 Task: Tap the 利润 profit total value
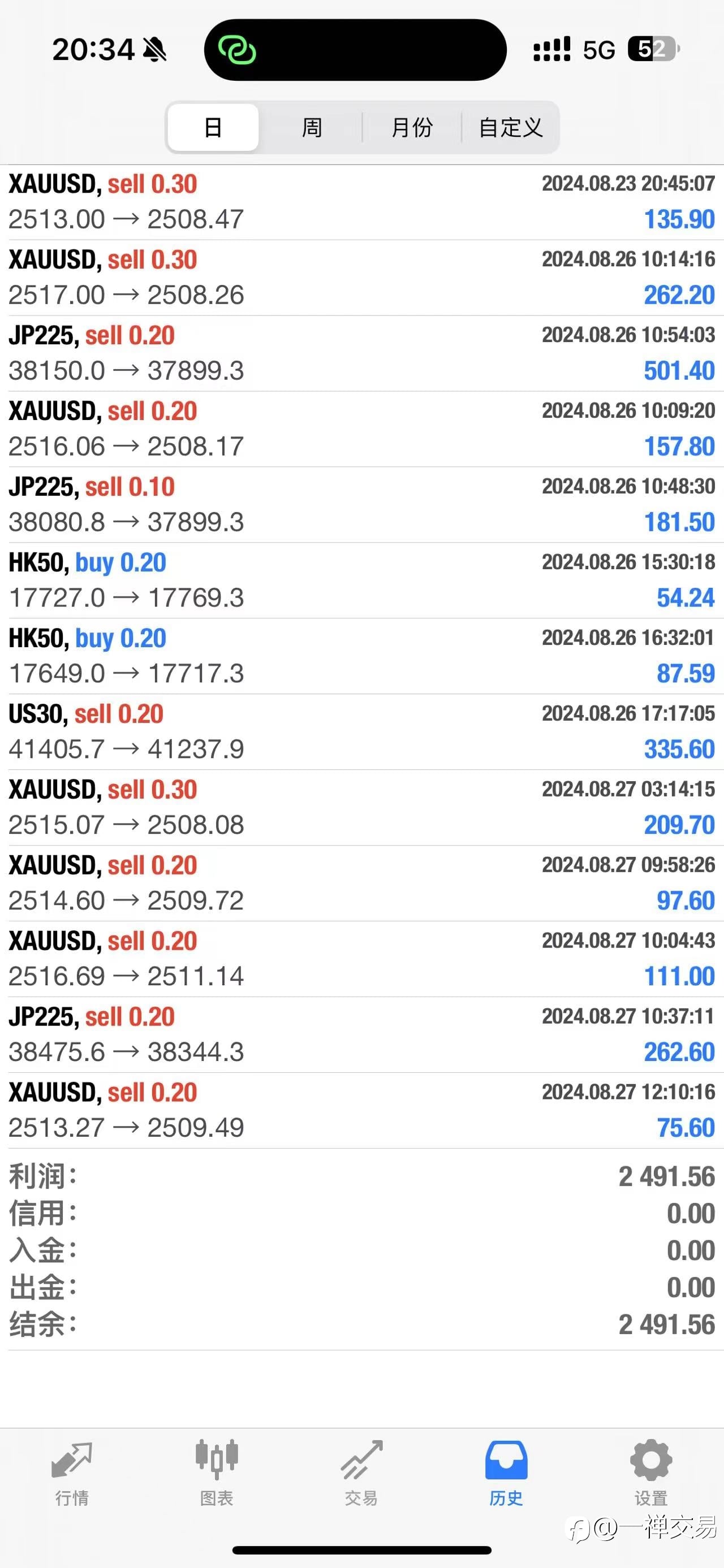(x=667, y=1177)
